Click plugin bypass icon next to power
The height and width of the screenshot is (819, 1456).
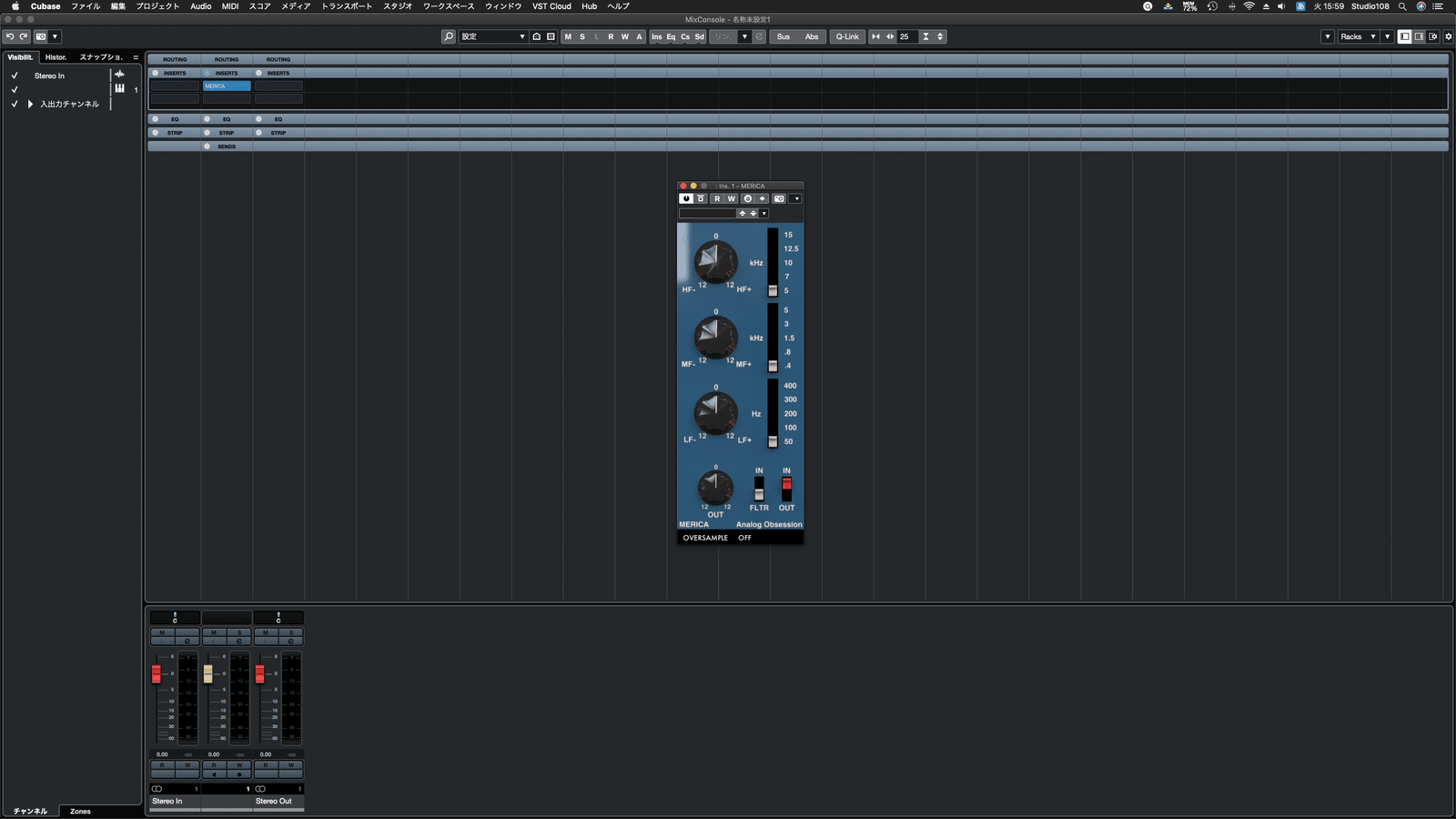701,198
